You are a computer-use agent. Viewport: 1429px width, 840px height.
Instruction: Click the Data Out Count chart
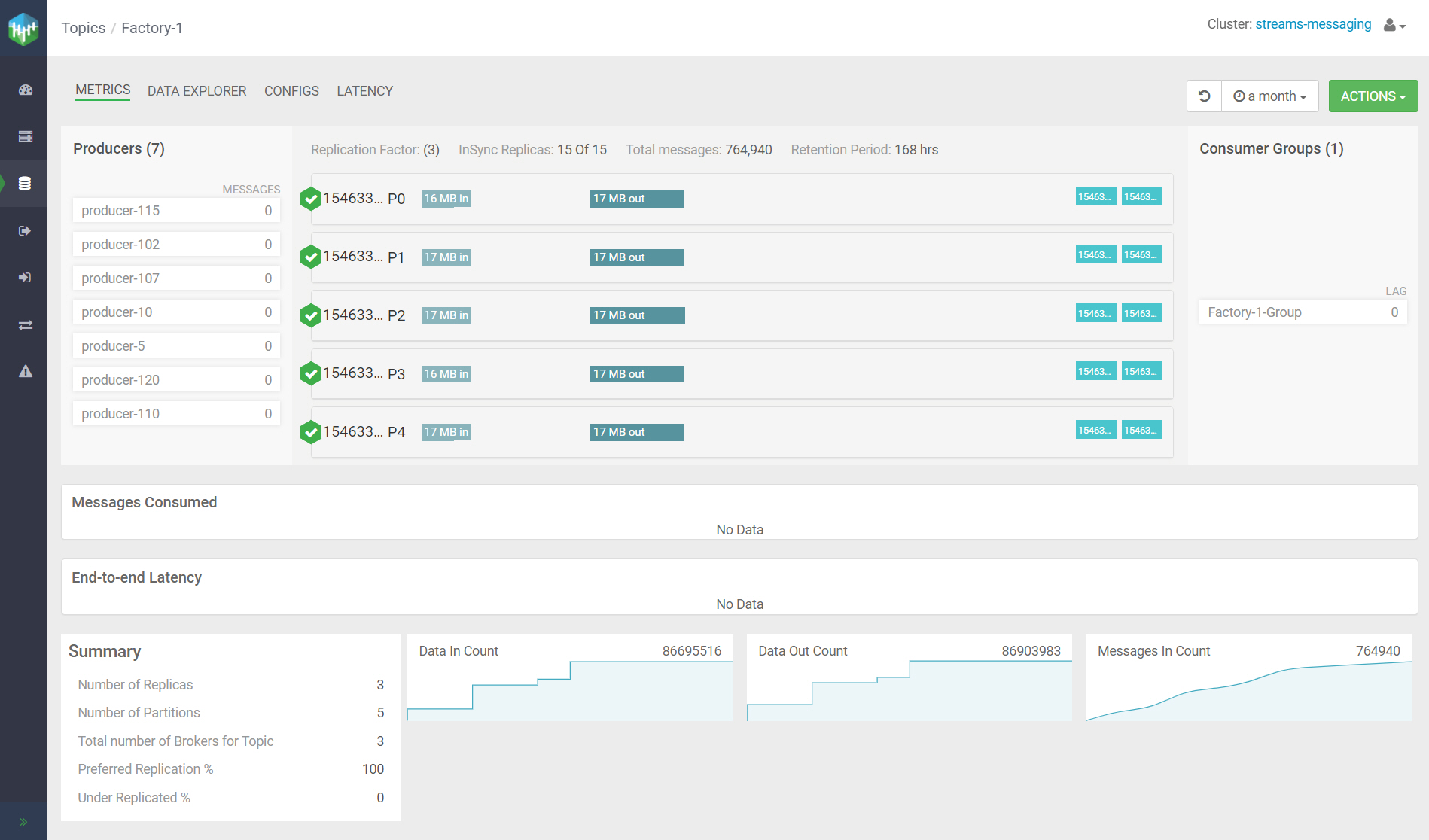pyautogui.click(x=910, y=677)
